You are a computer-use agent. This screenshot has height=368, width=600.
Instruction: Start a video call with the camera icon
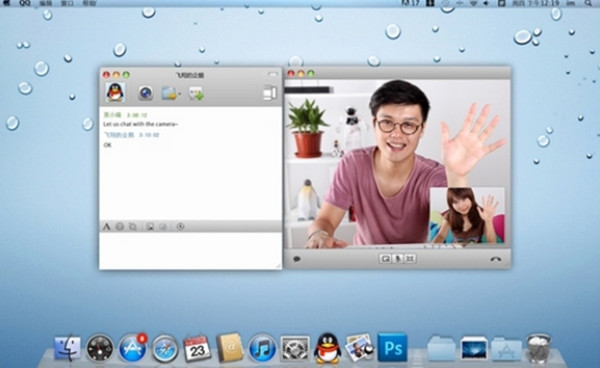(146, 93)
